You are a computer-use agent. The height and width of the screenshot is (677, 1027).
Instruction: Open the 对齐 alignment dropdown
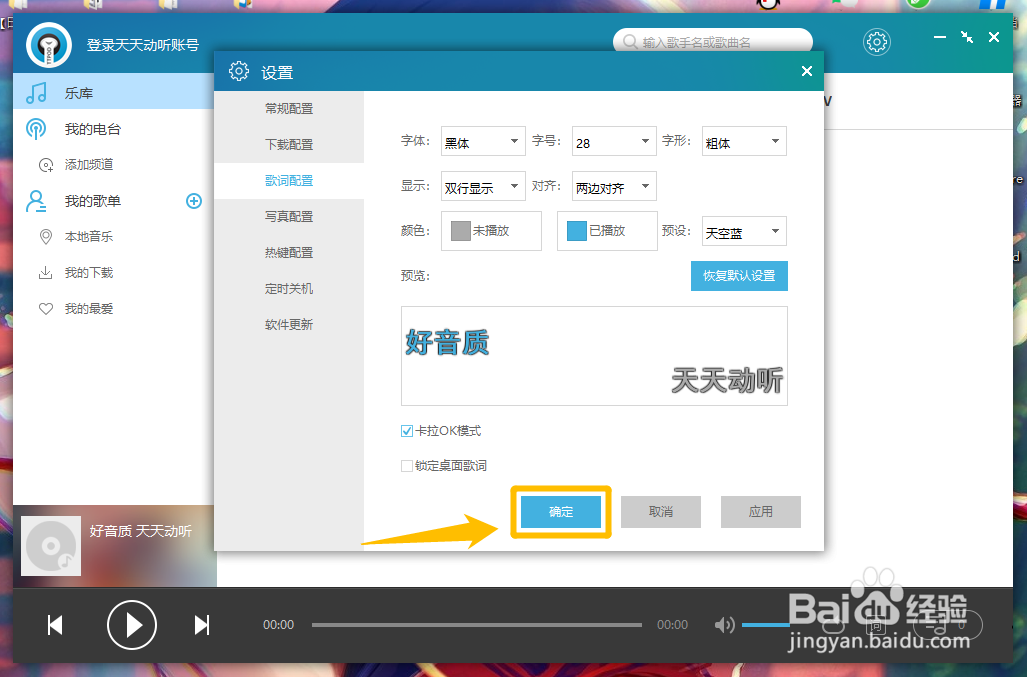pos(614,187)
